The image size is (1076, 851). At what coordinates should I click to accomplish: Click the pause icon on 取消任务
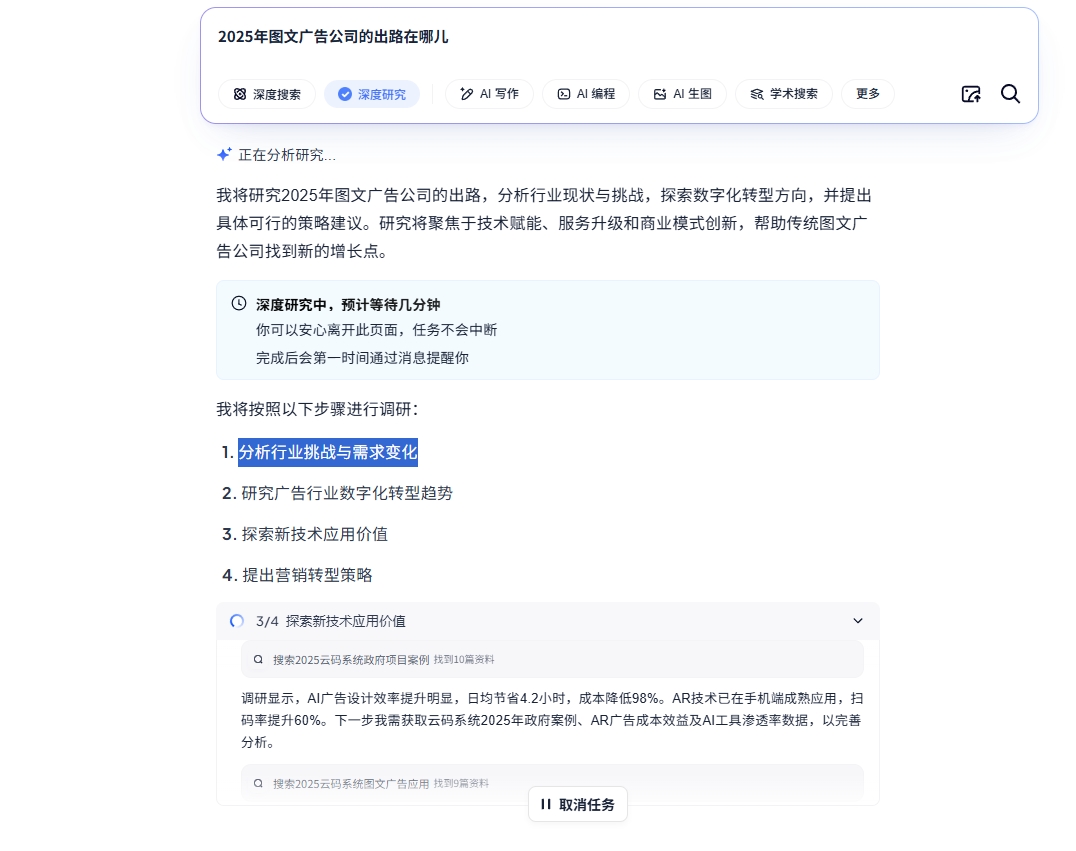(x=546, y=804)
